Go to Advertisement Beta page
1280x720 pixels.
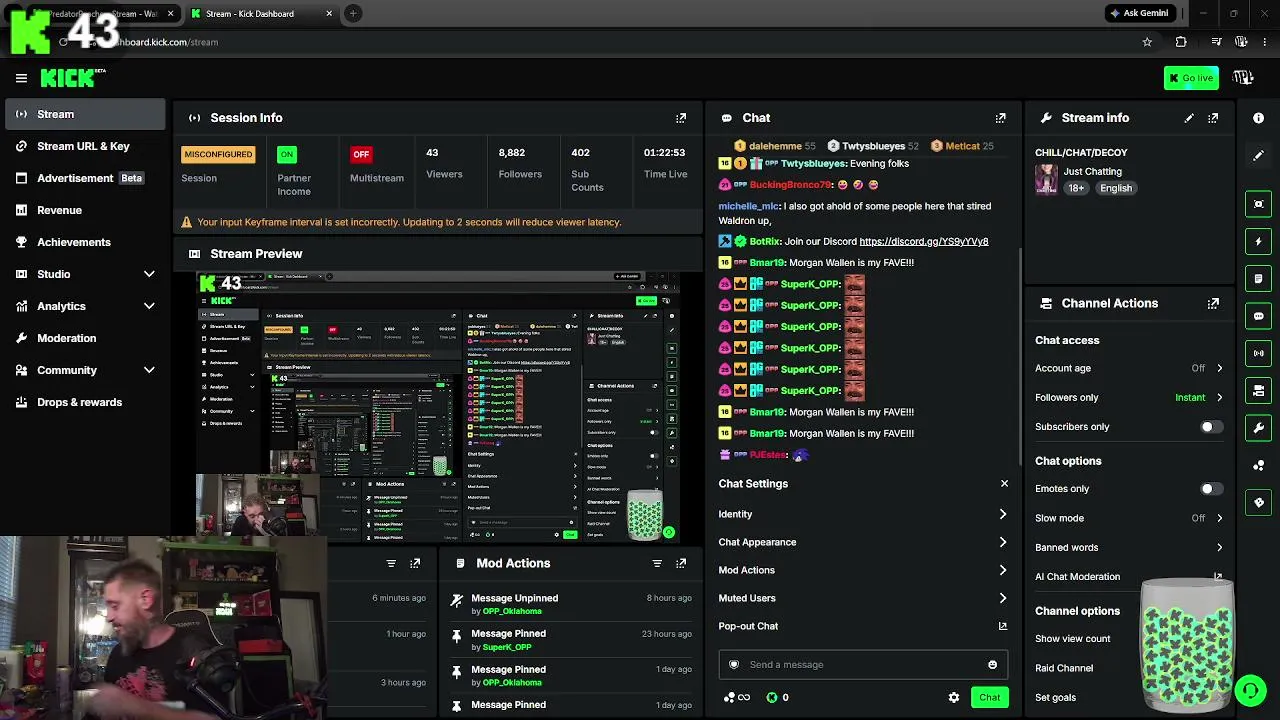pos(85,178)
